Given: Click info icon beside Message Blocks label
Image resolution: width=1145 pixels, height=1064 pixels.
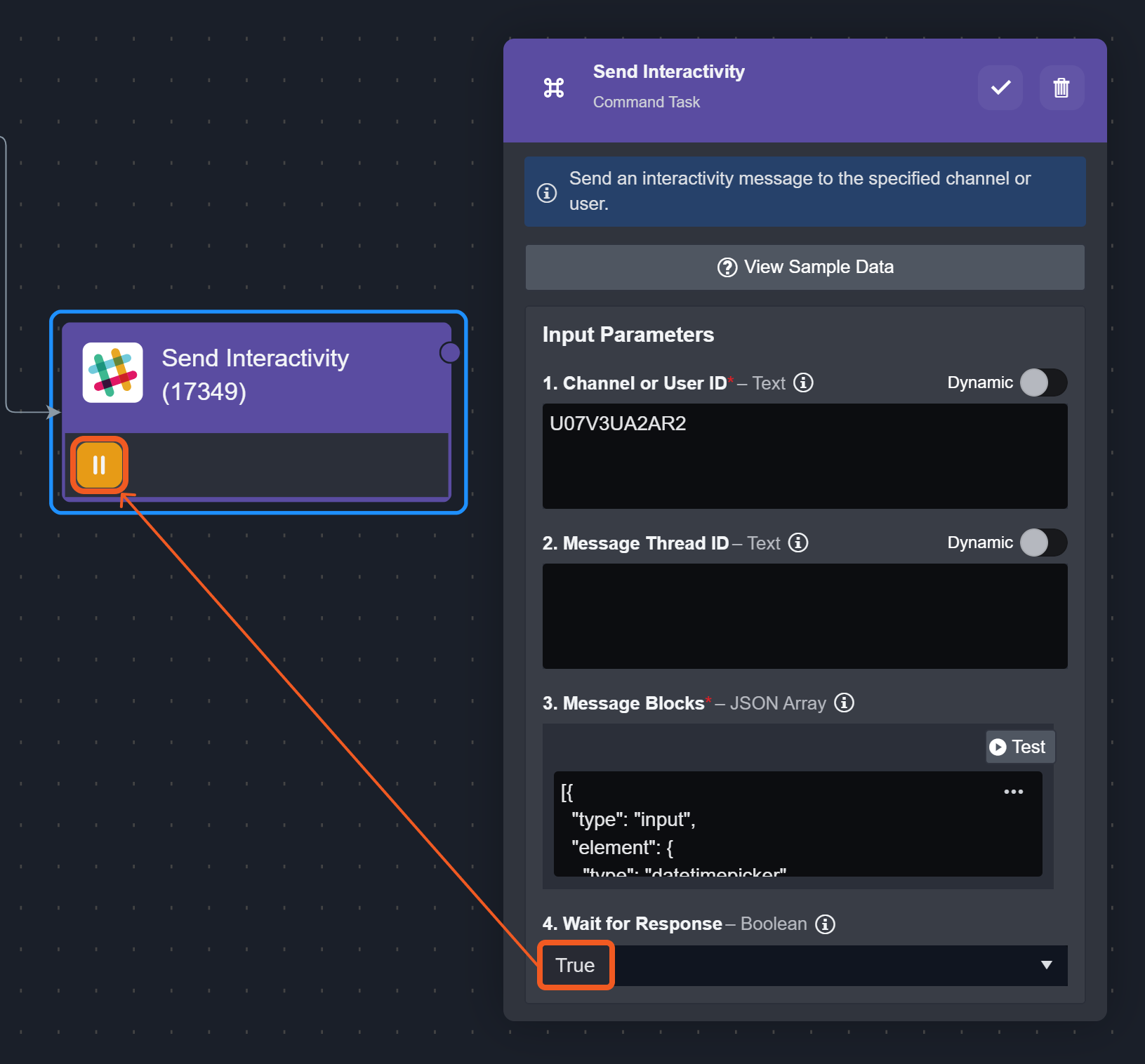Looking at the screenshot, I should click(844, 703).
